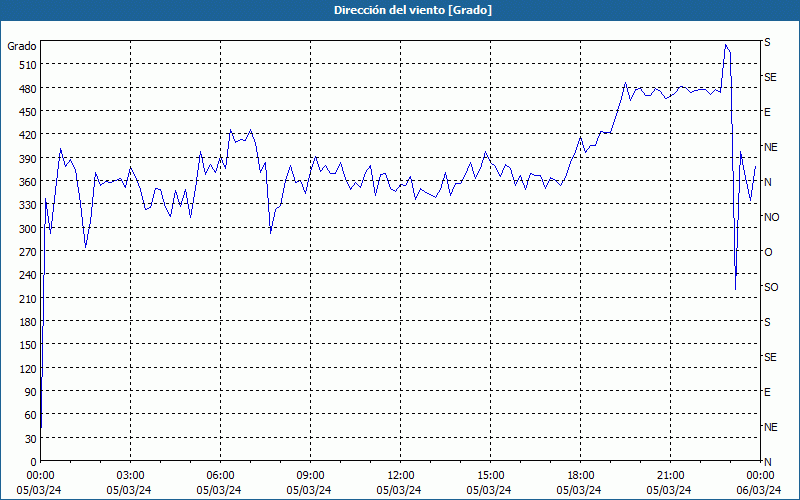Select the 450 y-axis value

coord(28,112)
